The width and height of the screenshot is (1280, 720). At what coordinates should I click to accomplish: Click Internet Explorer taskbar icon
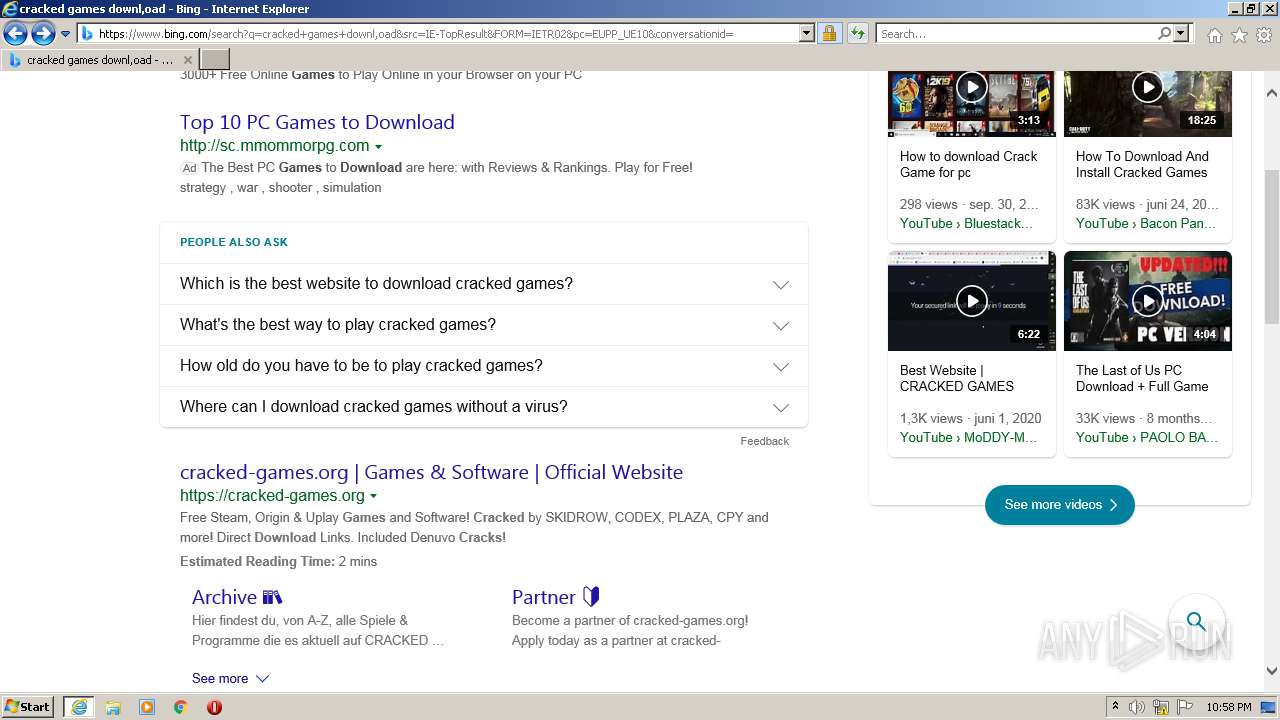pos(79,707)
